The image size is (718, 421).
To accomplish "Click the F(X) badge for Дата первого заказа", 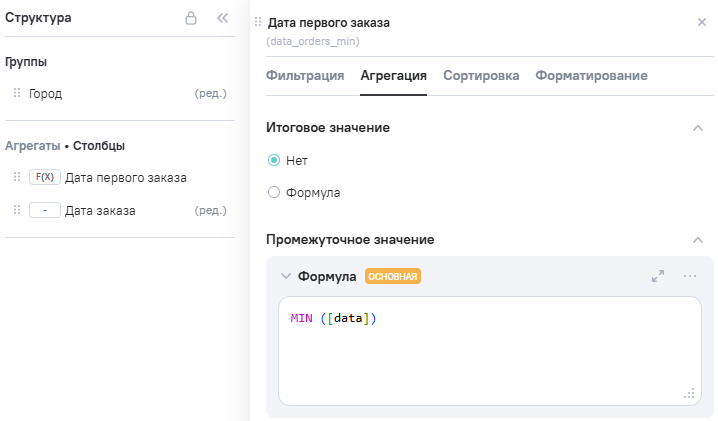I will 44,177.
